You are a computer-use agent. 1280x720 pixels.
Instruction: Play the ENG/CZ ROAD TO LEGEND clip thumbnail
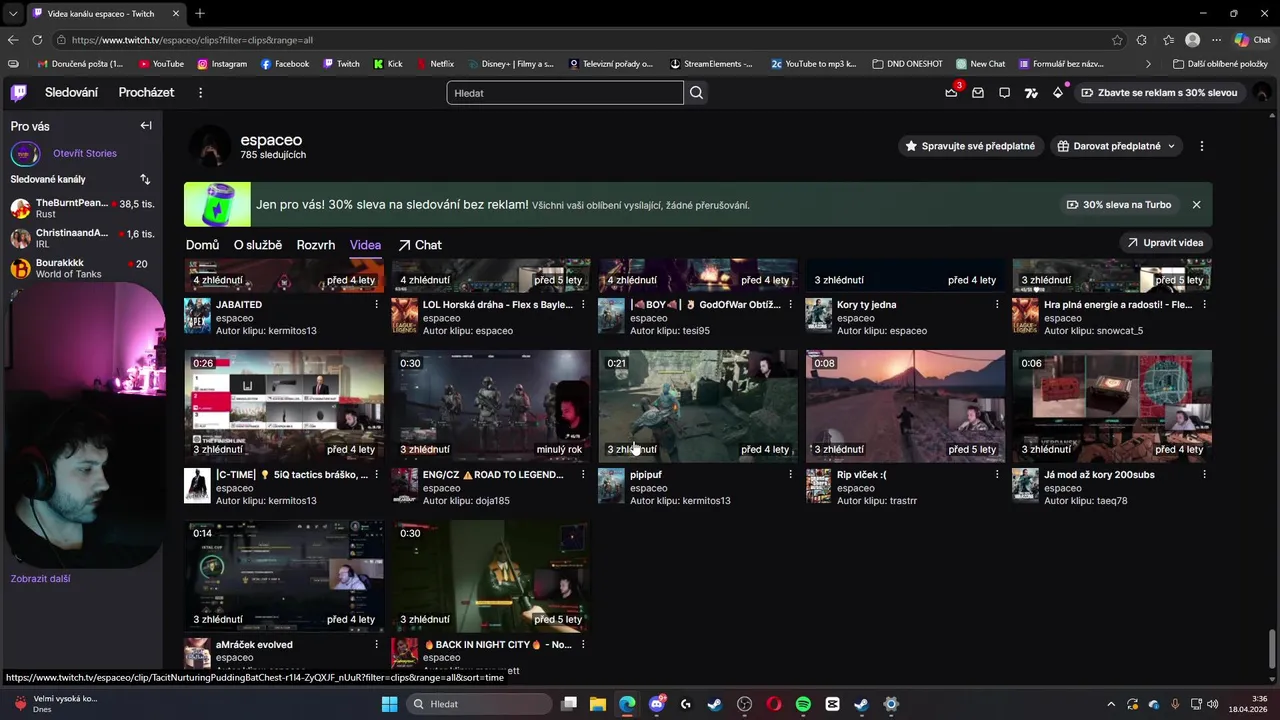click(x=491, y=405)
